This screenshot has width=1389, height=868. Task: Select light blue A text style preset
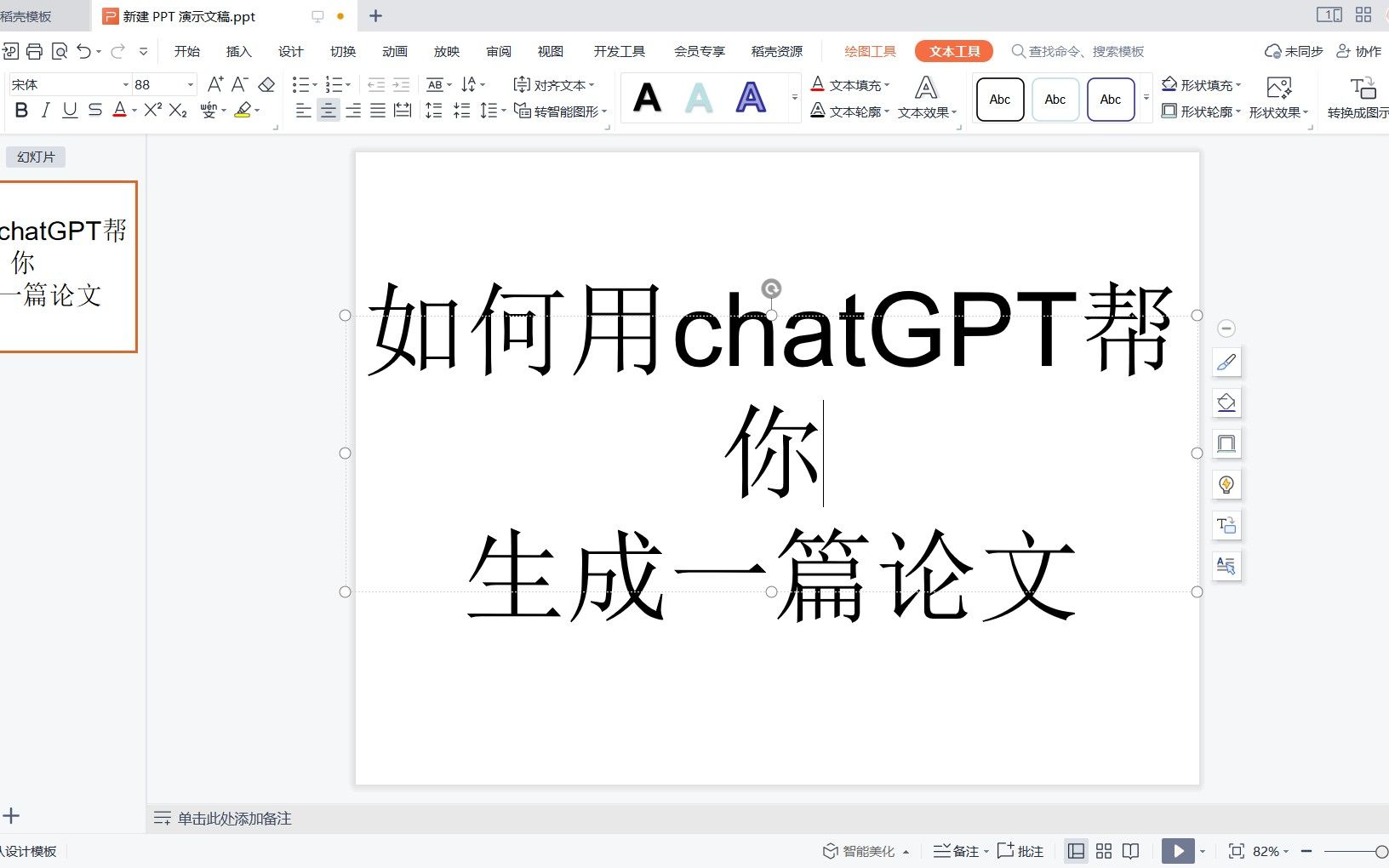[x=699, y=98]
